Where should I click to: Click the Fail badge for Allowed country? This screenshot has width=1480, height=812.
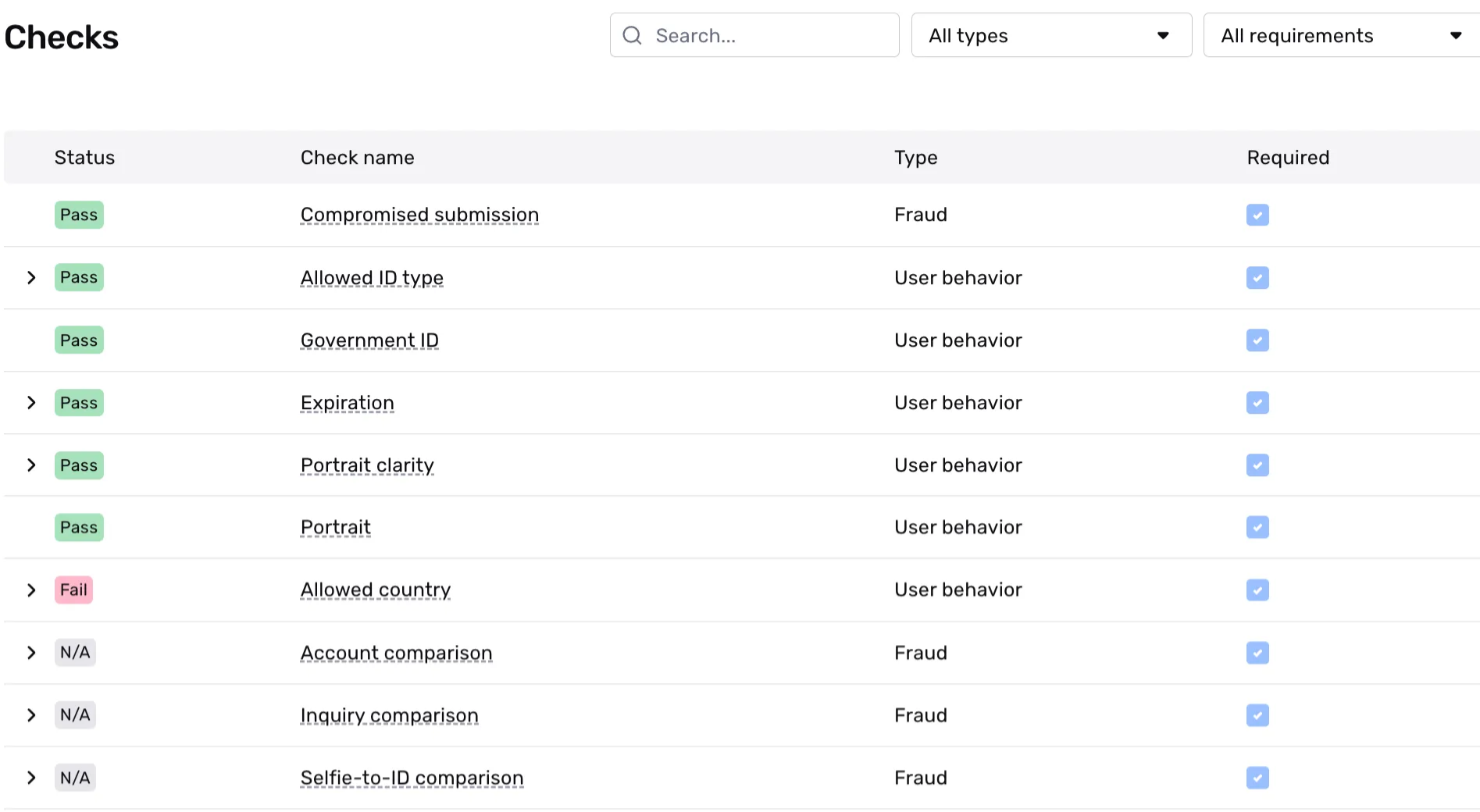click(74, 589)
